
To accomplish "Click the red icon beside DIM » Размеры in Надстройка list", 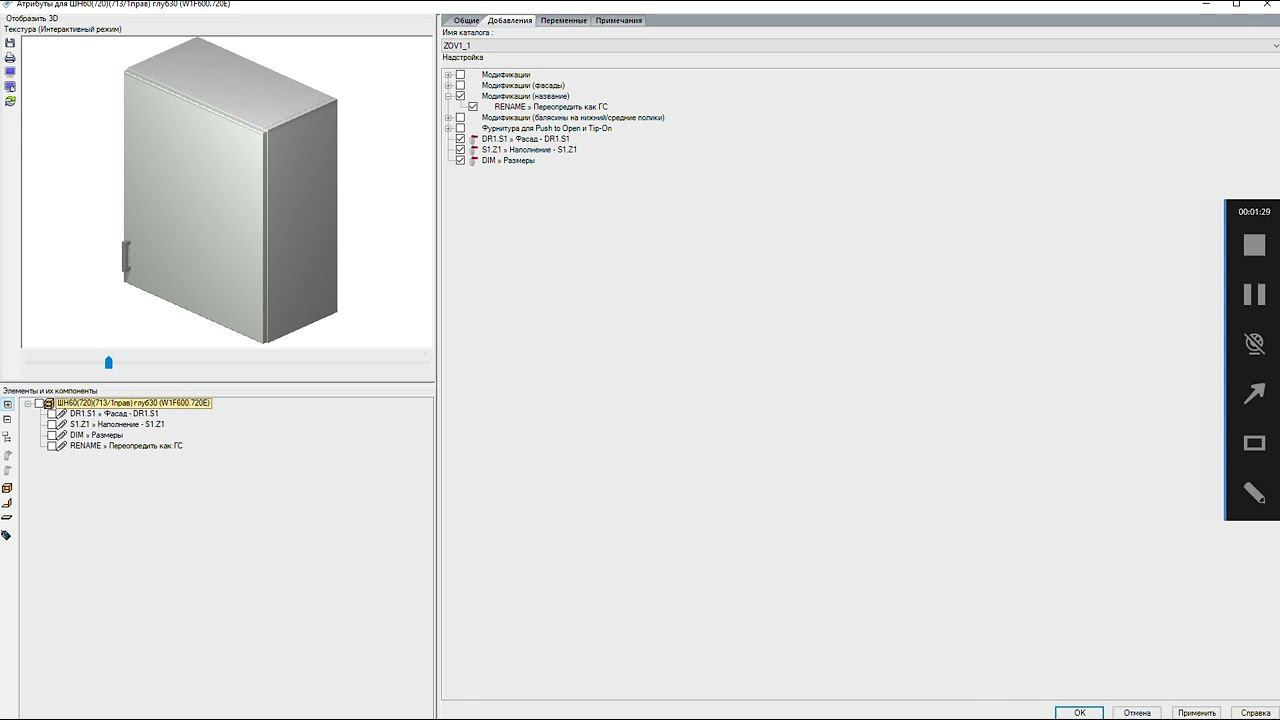I will 473,161.
